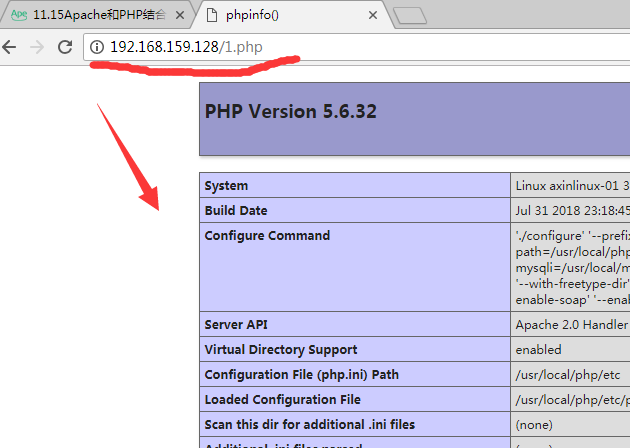The image size is (630, 448).
Task: Click the phpinfo() tab page icon
Action: click(212, 15)
